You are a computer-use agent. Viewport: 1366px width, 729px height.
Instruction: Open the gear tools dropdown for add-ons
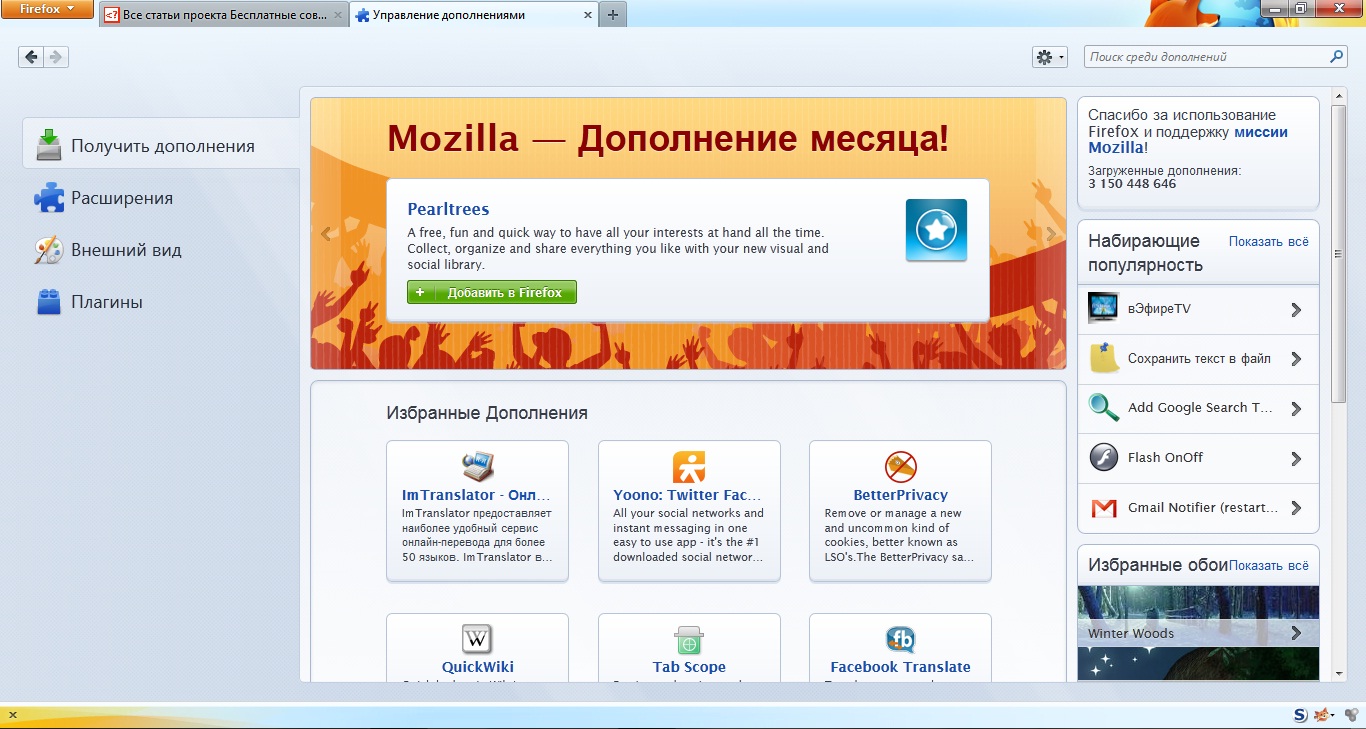point(1050,57)
